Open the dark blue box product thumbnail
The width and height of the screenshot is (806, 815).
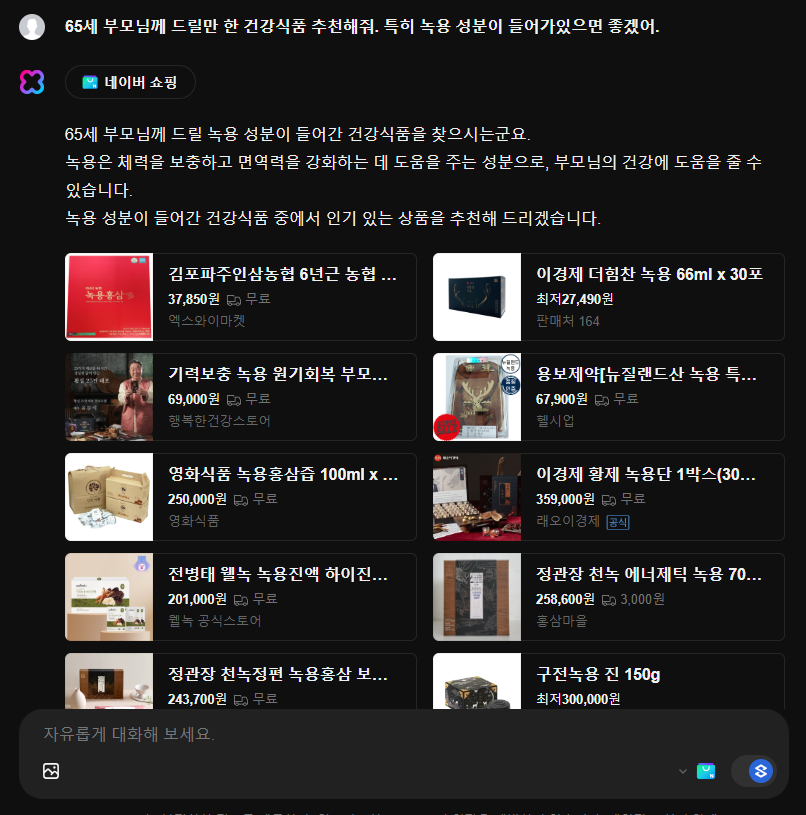coord(477,297)
